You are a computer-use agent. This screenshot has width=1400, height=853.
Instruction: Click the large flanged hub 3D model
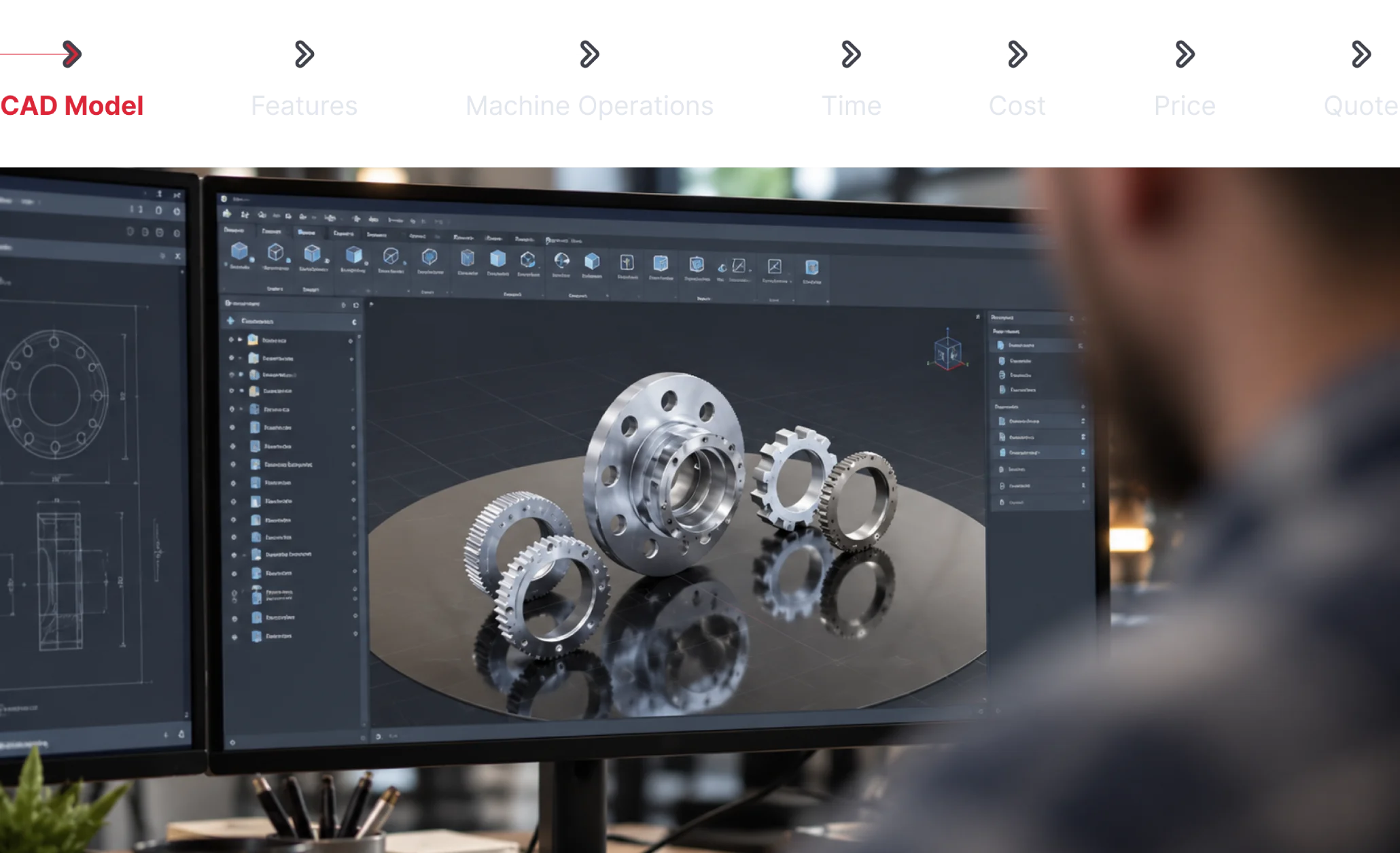[x=666, y=472]
